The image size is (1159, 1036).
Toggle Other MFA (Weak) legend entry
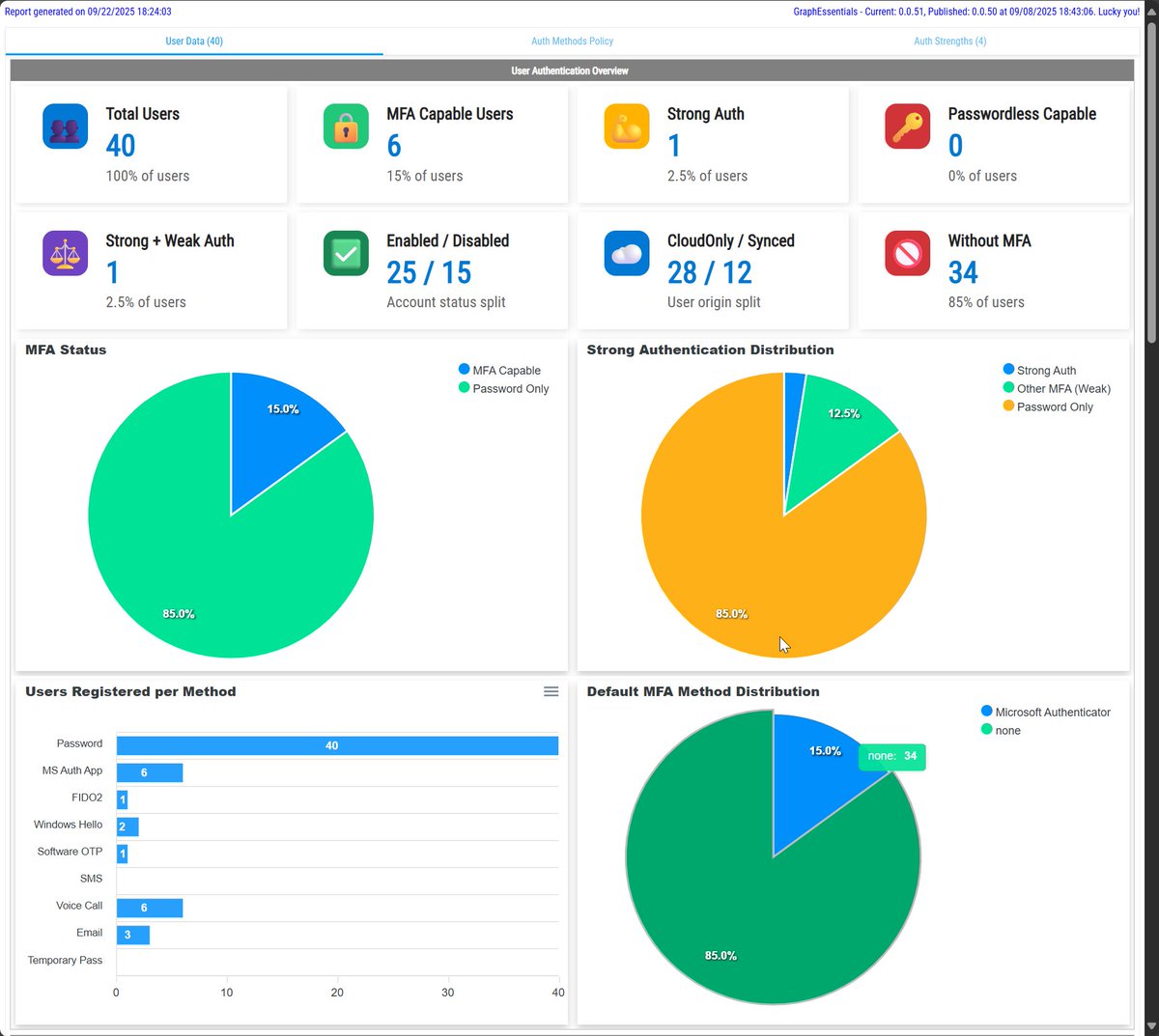coord(1058,388)
